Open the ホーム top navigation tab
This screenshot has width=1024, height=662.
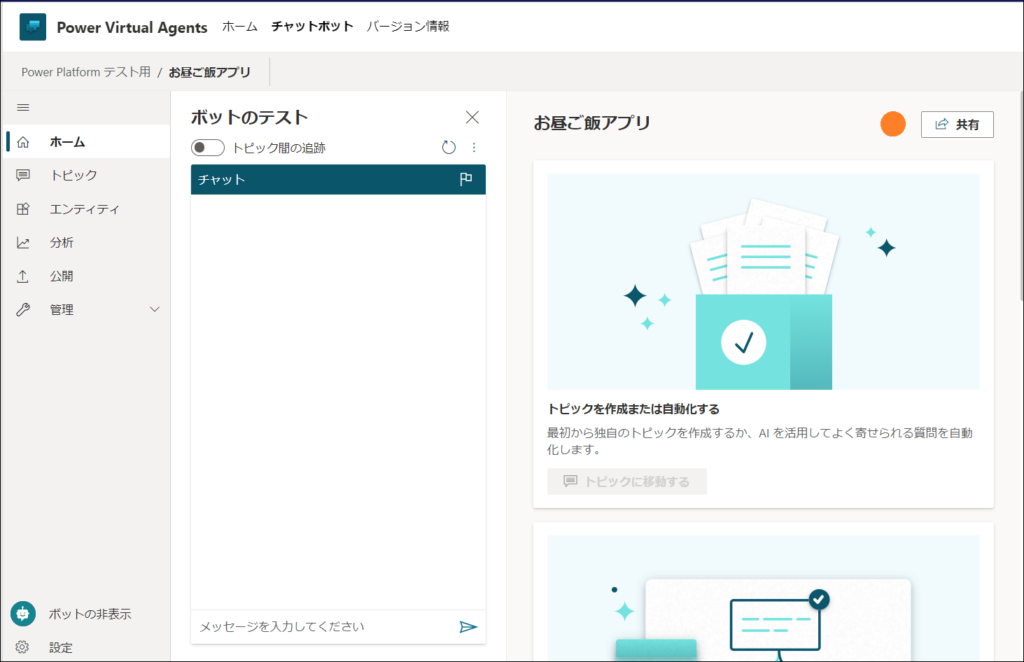point(240,27)
